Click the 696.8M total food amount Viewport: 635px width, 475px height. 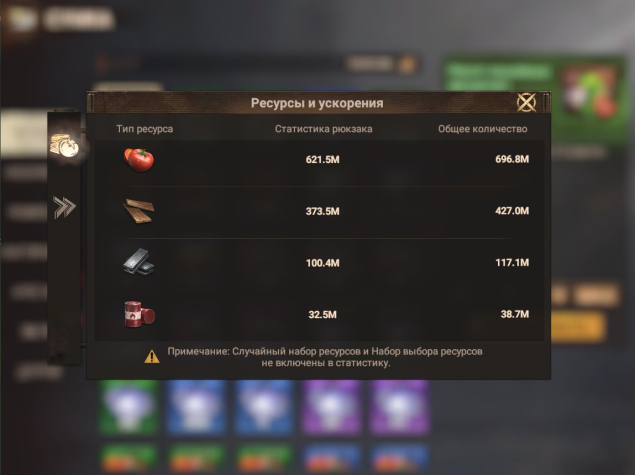pos(512,159)
